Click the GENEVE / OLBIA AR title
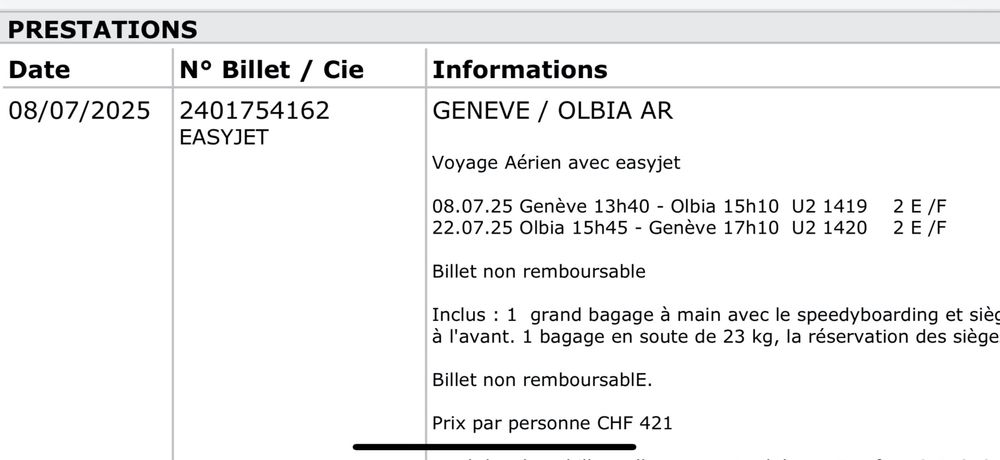1000x460 pixels. [552, 110]
